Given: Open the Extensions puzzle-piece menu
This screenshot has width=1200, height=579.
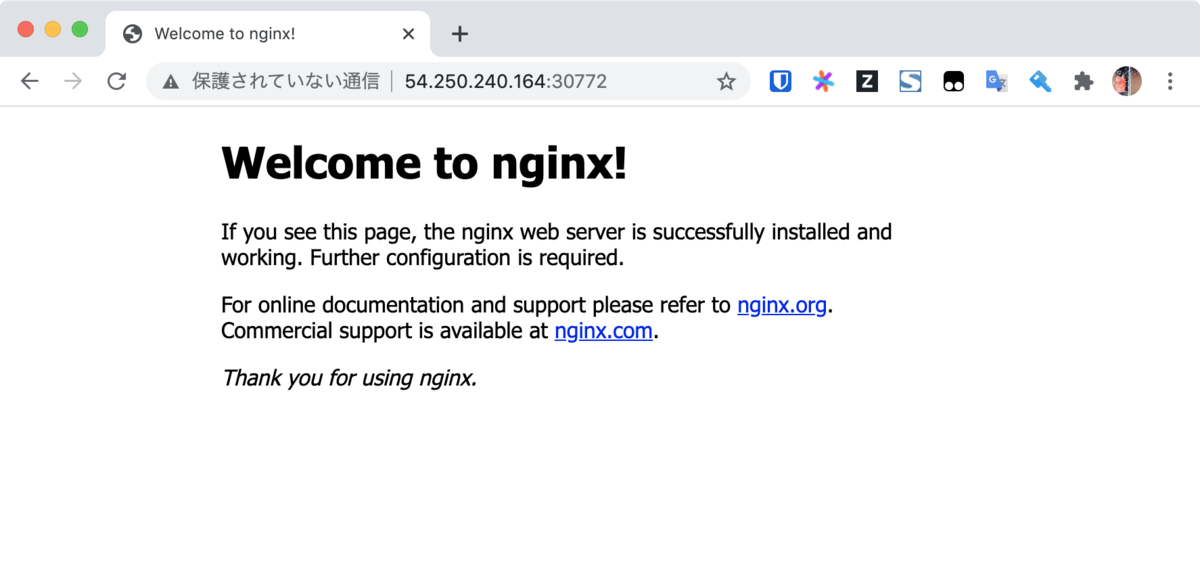Looking at the screenshot, I should pyautogui.click(x=1083, y=82).
